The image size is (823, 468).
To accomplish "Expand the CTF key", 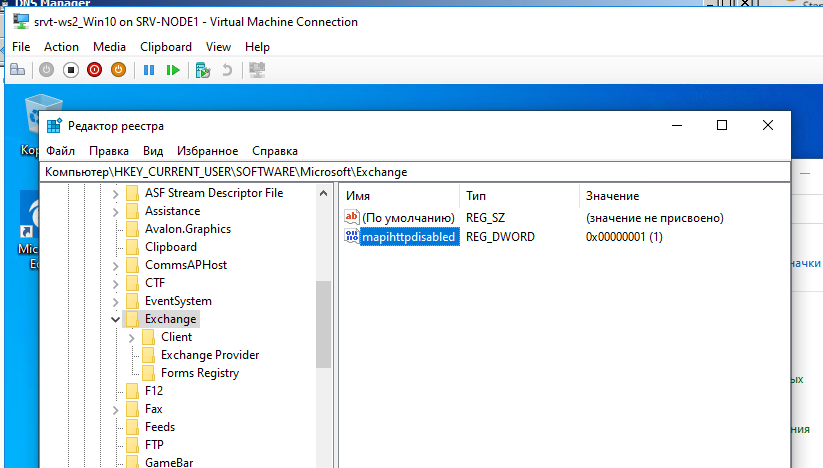I will [x=115, y=284].
